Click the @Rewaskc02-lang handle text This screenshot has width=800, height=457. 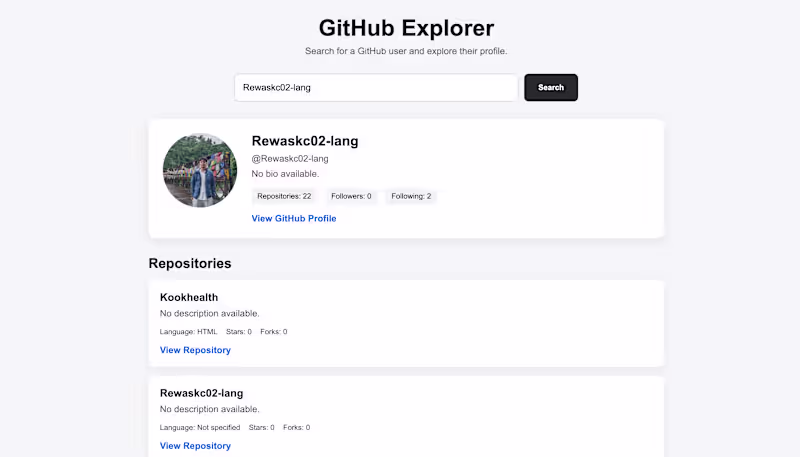pos(290,159)
